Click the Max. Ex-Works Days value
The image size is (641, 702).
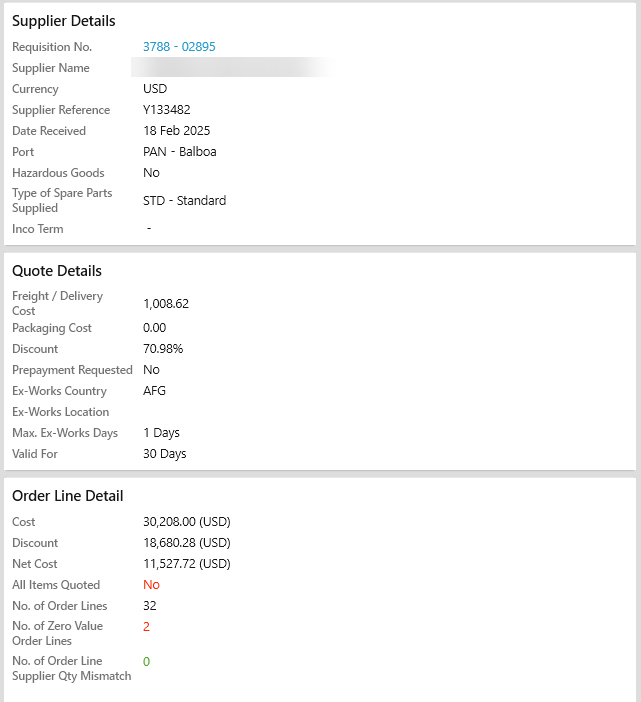(x=162, y=433)
